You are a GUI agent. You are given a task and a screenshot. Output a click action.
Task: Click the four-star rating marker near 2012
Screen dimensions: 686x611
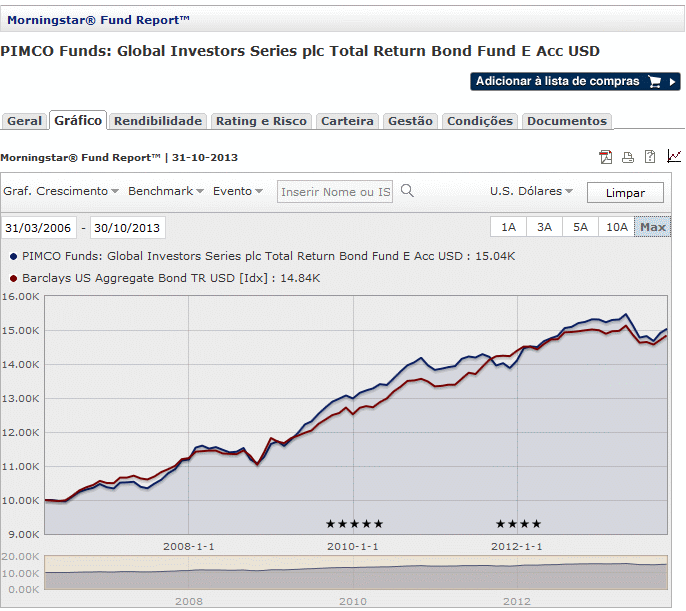pyautogui.click(x=518, y=524)
